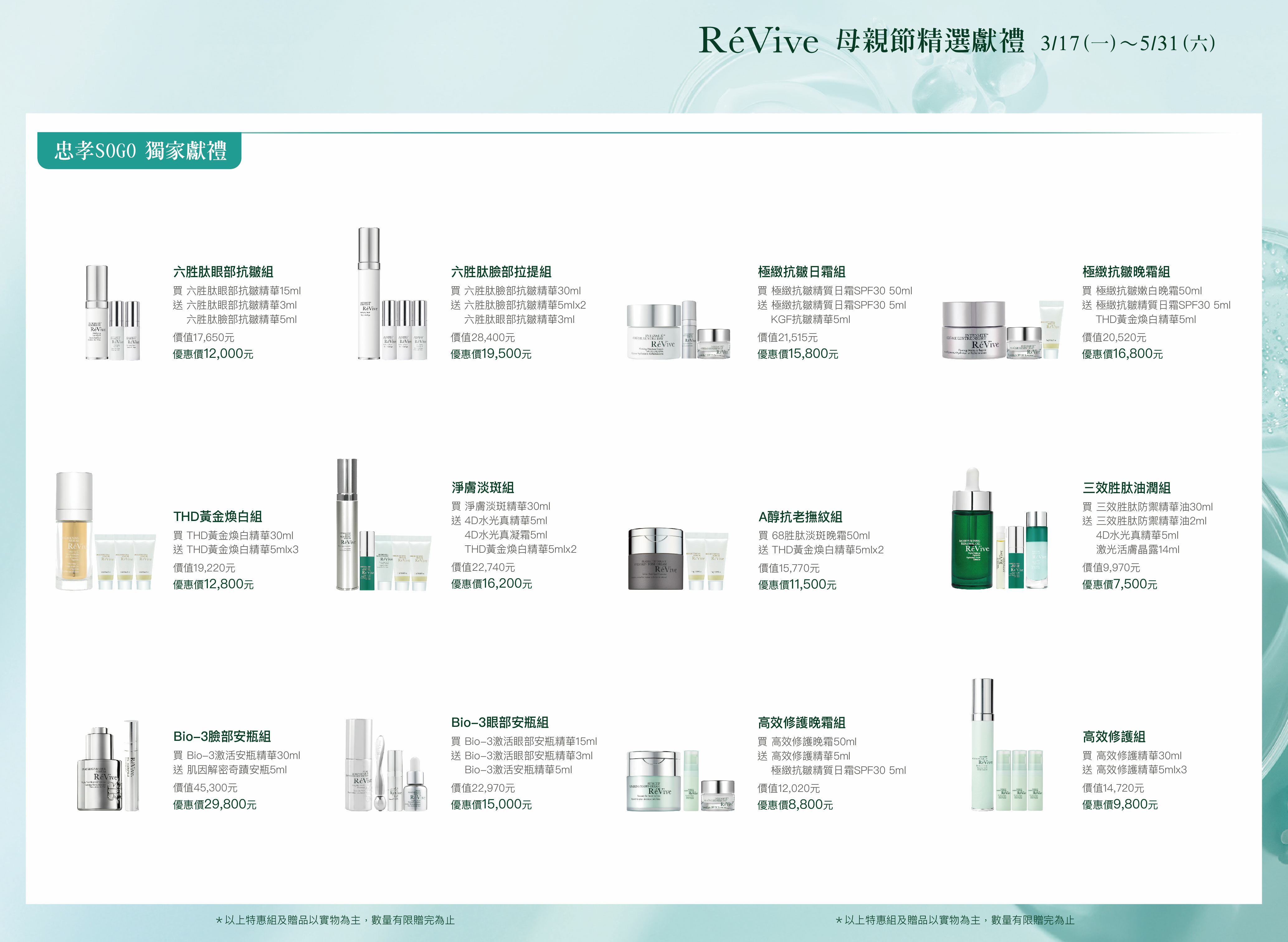Click product image of 六胜肽臉部拉提組
The image size is (1288, 942).
click(392, 294)
